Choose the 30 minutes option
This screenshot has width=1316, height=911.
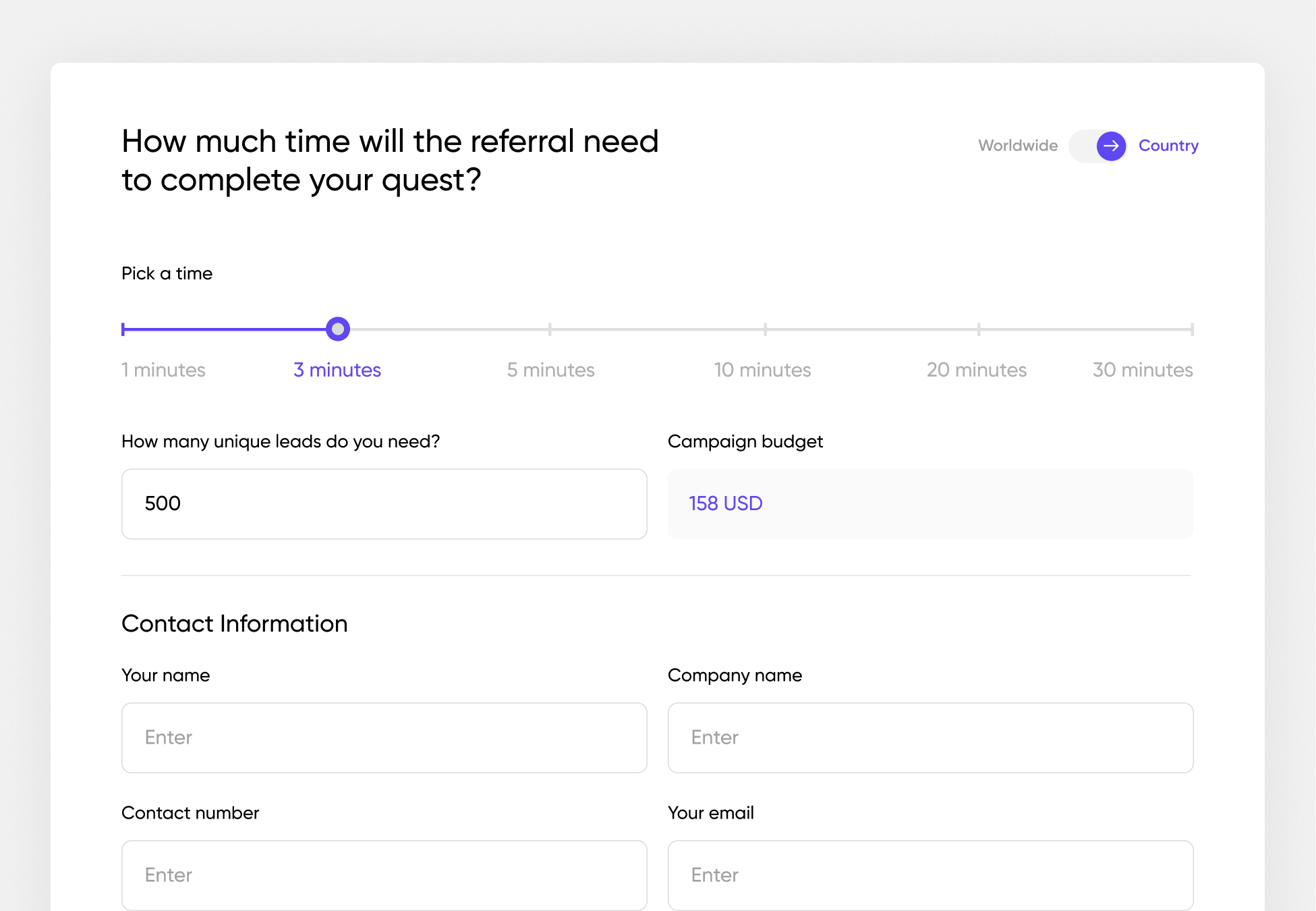click(1142, 370)
